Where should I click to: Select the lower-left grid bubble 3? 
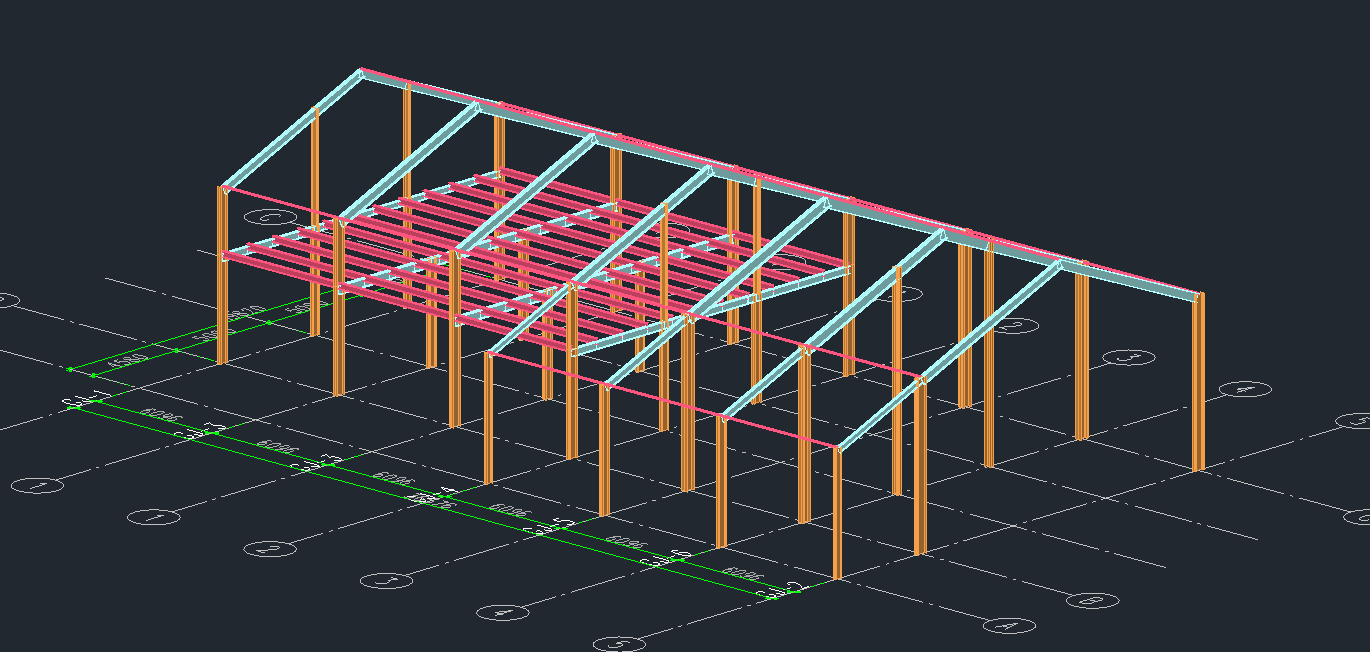(386, 580)
